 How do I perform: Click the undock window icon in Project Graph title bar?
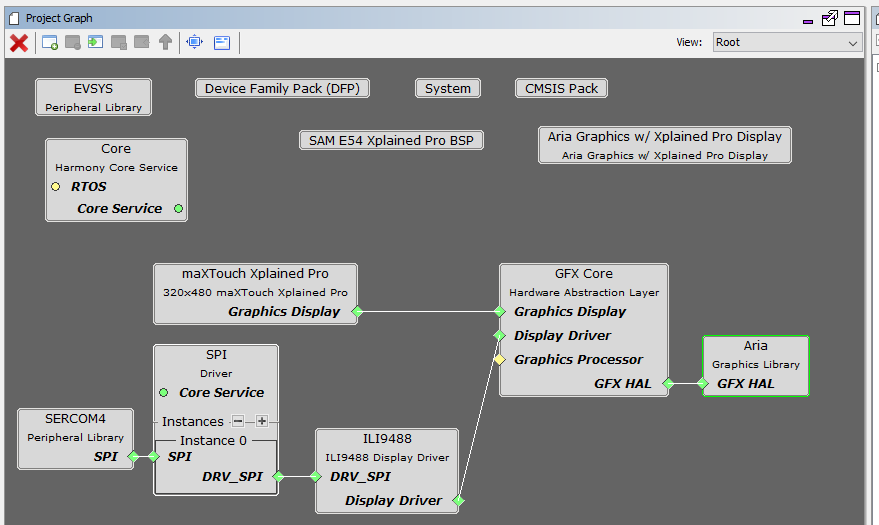830,18
